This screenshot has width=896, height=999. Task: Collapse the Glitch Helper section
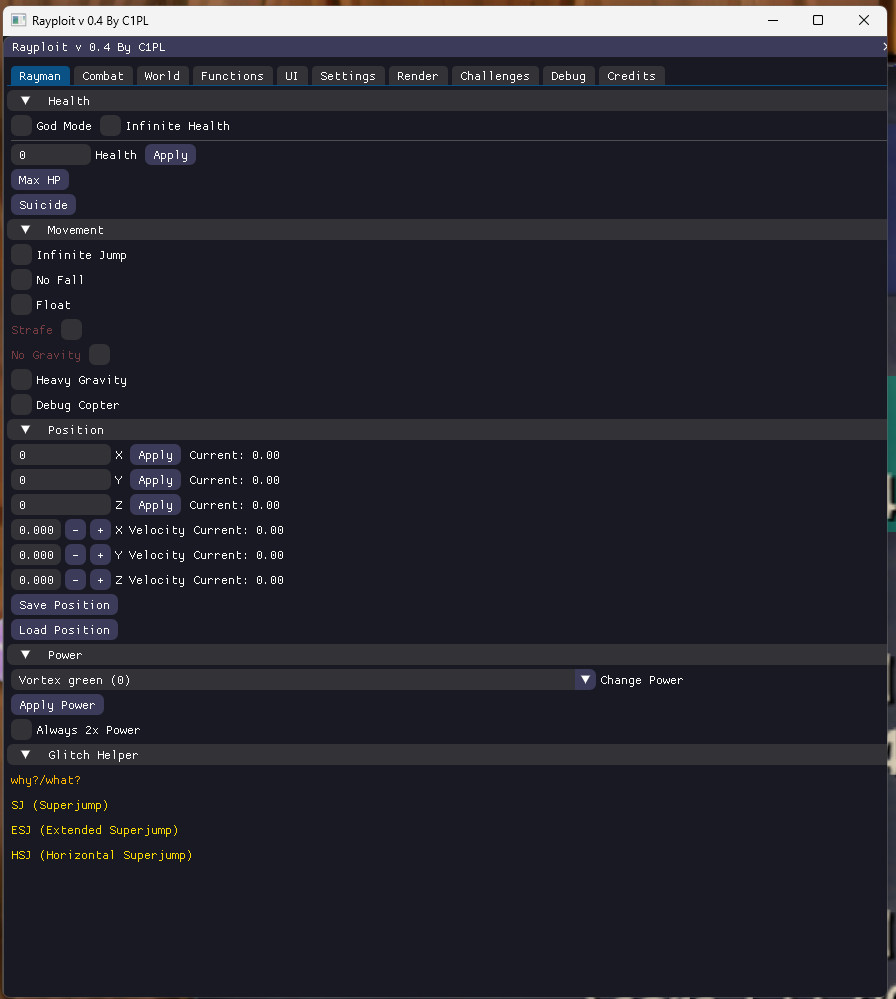pyautogui.click(x=24, y=754)
